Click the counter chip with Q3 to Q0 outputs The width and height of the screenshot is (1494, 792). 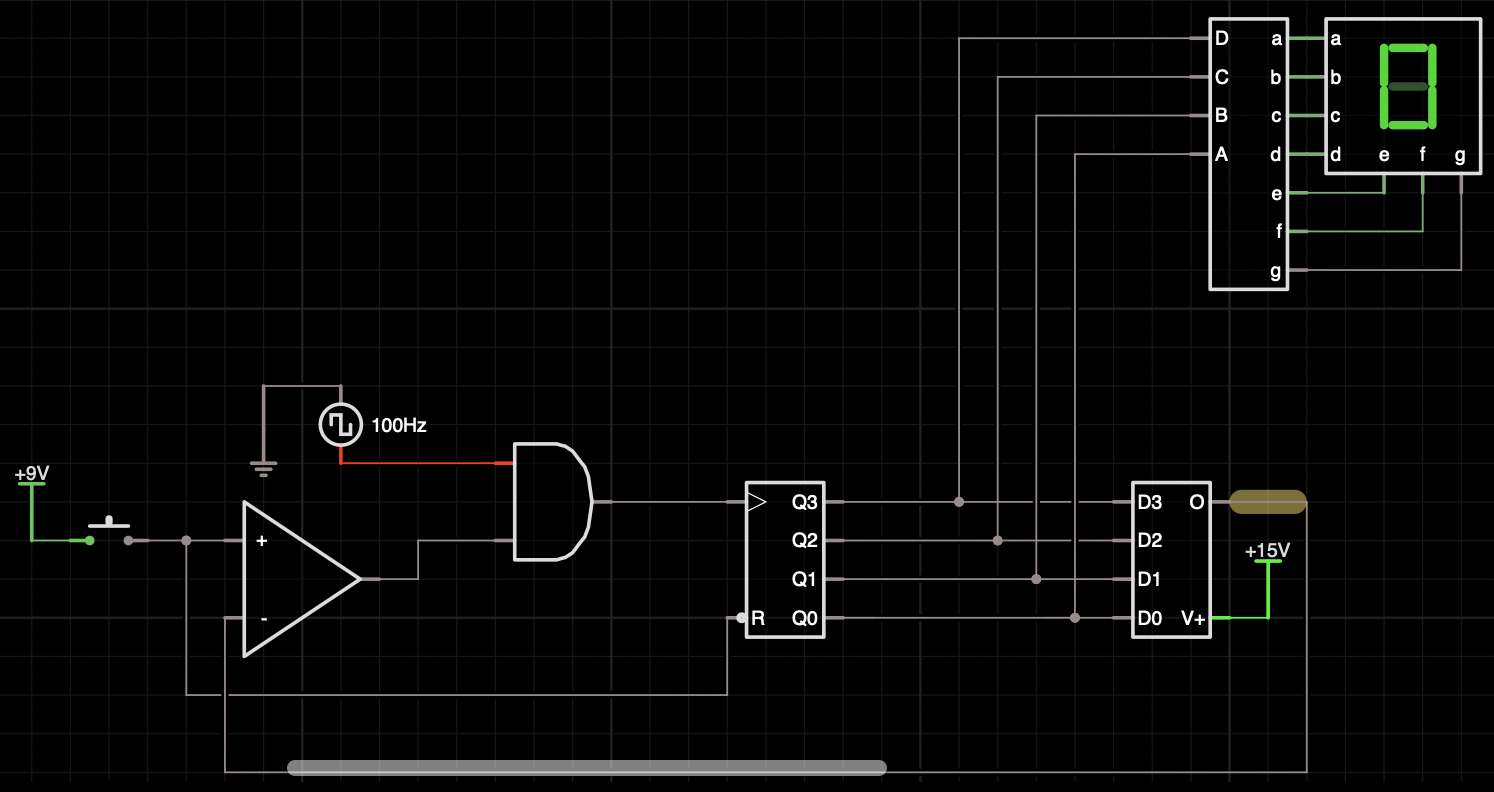(785, 559)
